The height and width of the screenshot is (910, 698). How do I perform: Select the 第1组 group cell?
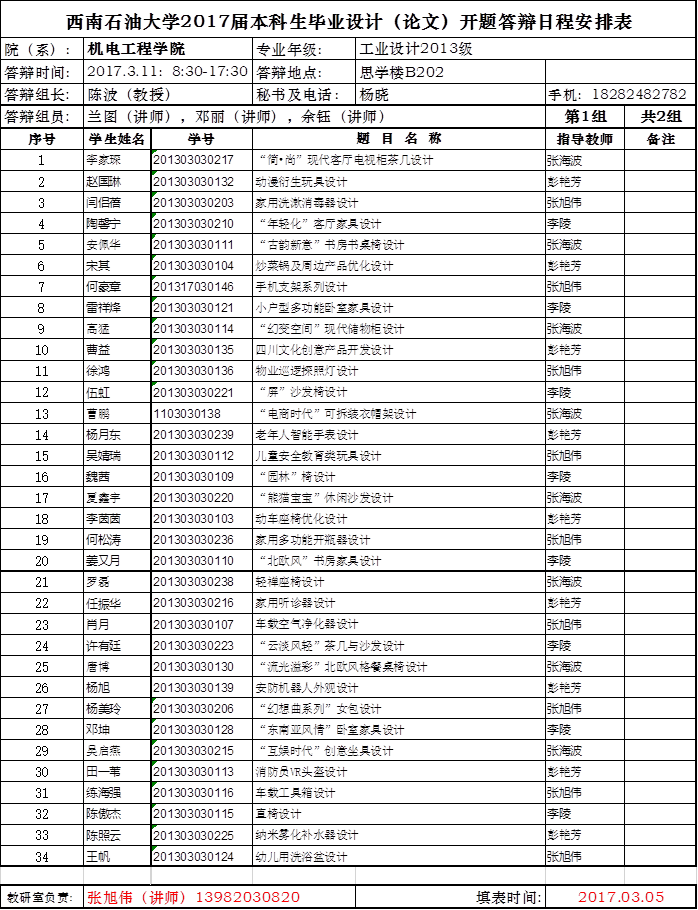pos(585,117)
